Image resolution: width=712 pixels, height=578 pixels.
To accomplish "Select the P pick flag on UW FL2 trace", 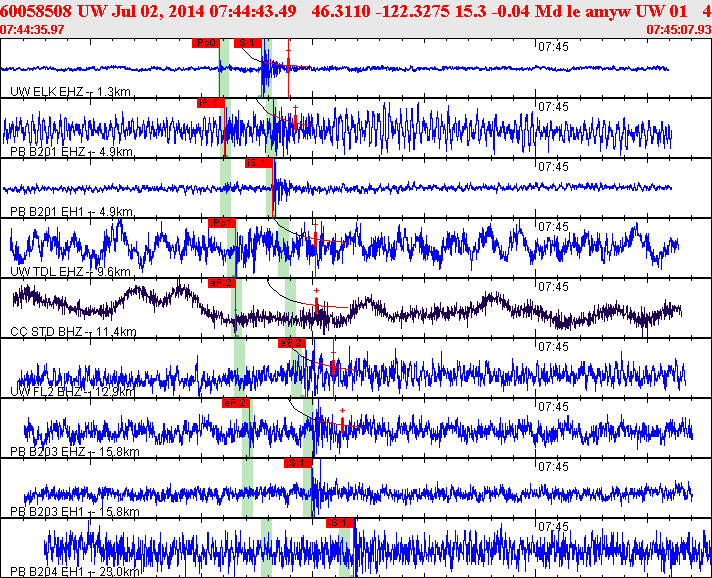I will pos(290,343).
